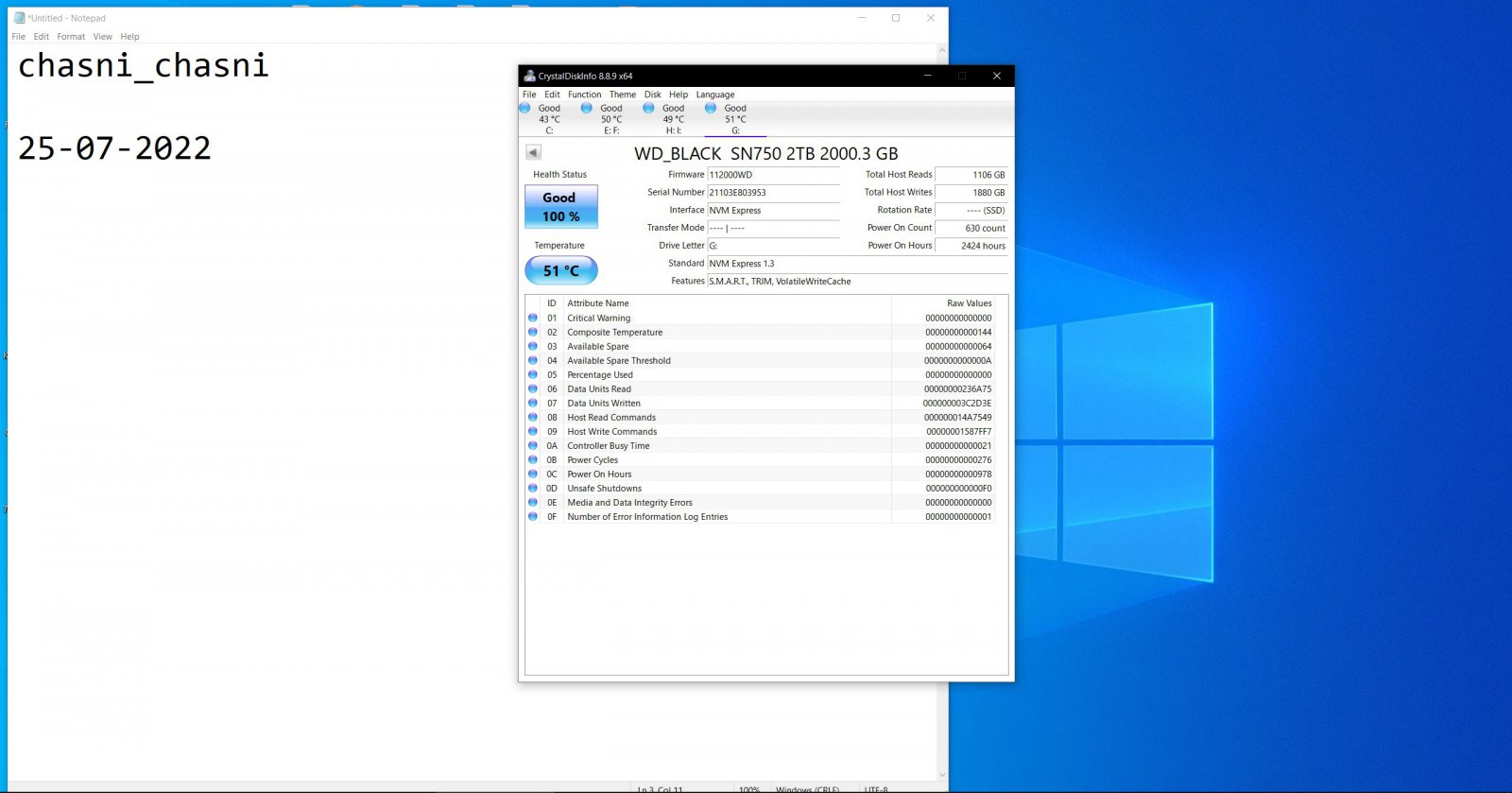Click the 51 °C temperature button

pyautogui.click(x=561, y=270)
